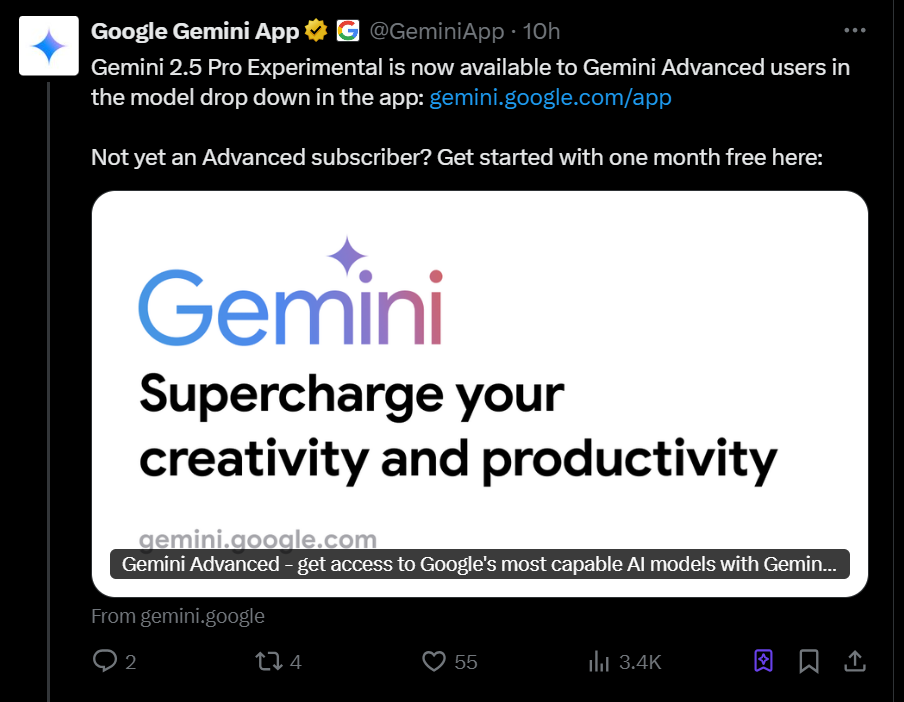The height and width of the screenshot is (702, 904).
Task: Click the gold verified badge
Action: point(314,30)
